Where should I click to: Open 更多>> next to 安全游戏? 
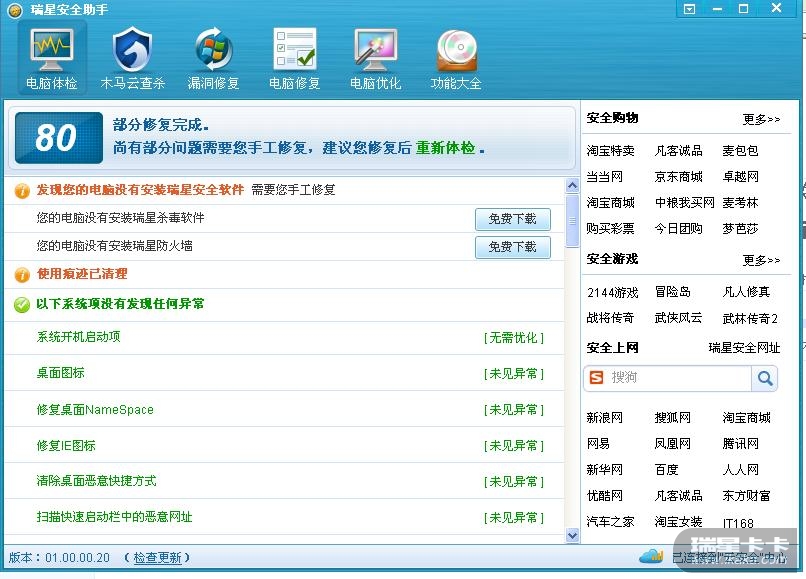click(x=761, y=260)
